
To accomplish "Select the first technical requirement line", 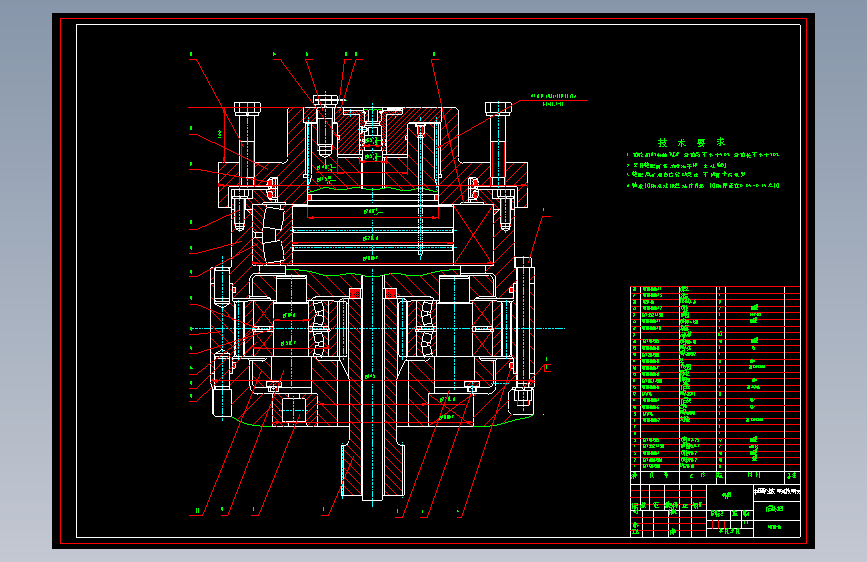I will [x=704, y=156].
